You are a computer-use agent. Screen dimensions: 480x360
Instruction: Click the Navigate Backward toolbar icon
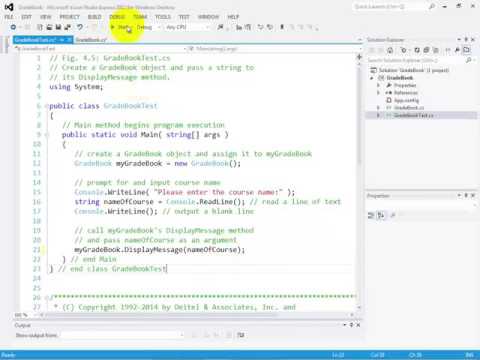point(13,27)
